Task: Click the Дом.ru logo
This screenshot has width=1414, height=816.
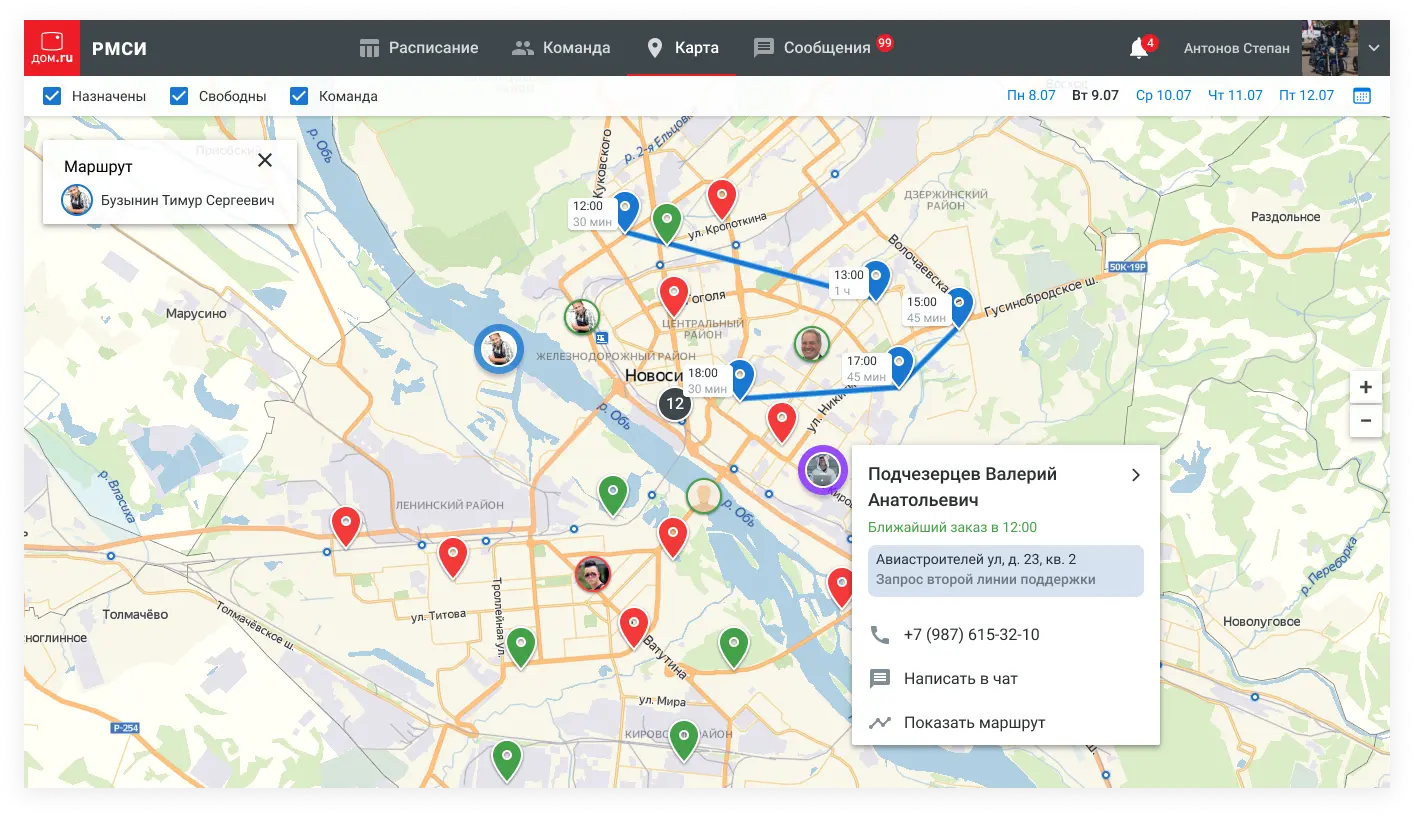Action: (52, 47)
